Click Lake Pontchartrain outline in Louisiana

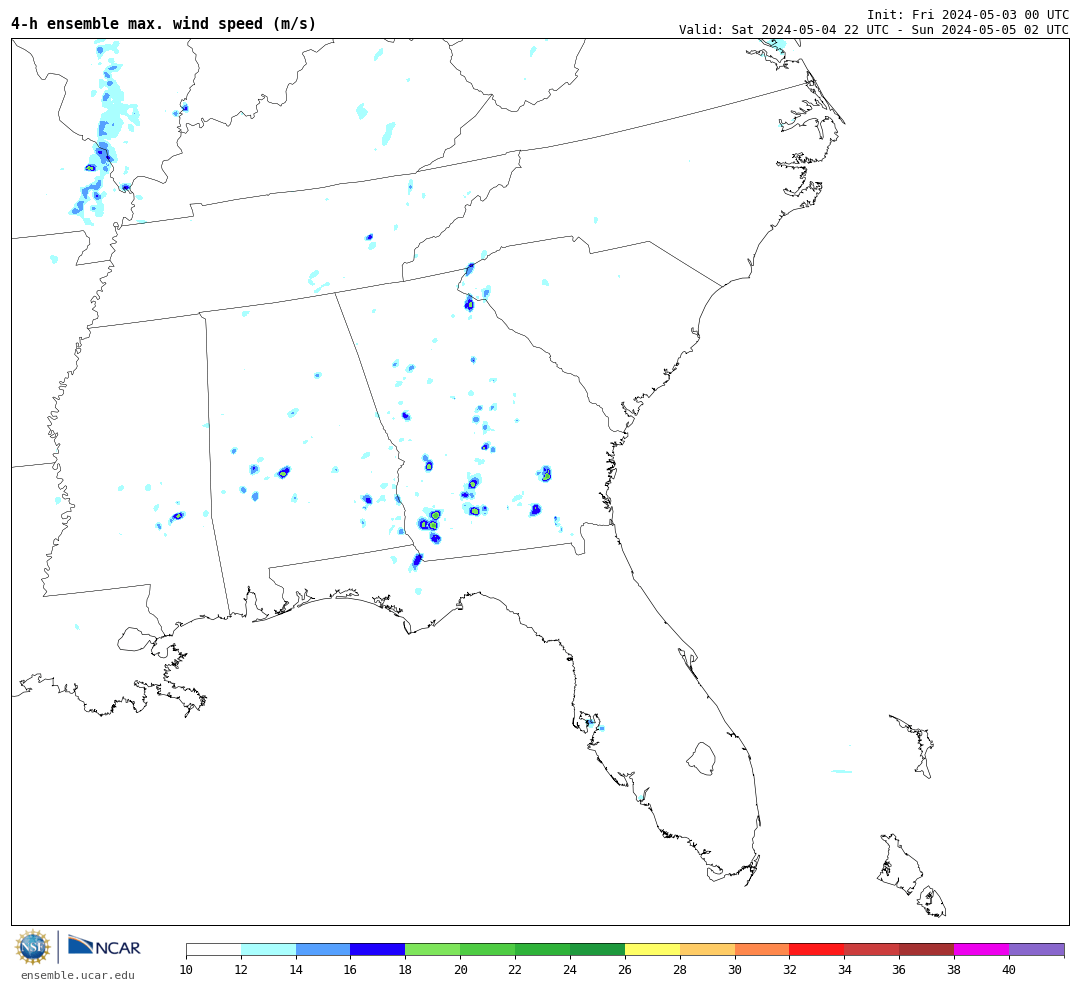click(136, 639)
